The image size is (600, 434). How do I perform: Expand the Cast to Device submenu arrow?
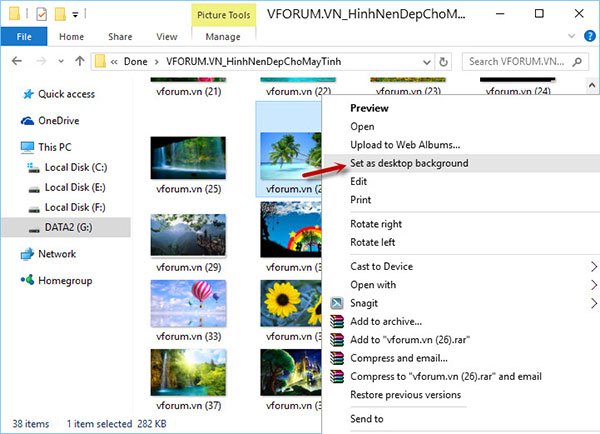pos(593,266)
